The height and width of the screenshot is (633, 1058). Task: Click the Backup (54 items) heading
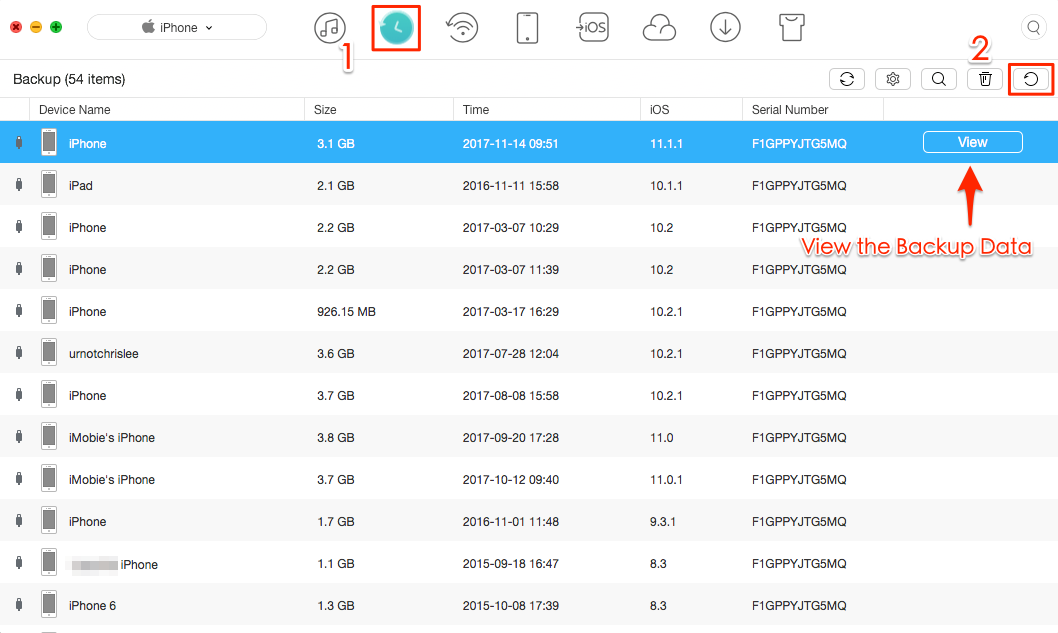[x=69, y=79]
